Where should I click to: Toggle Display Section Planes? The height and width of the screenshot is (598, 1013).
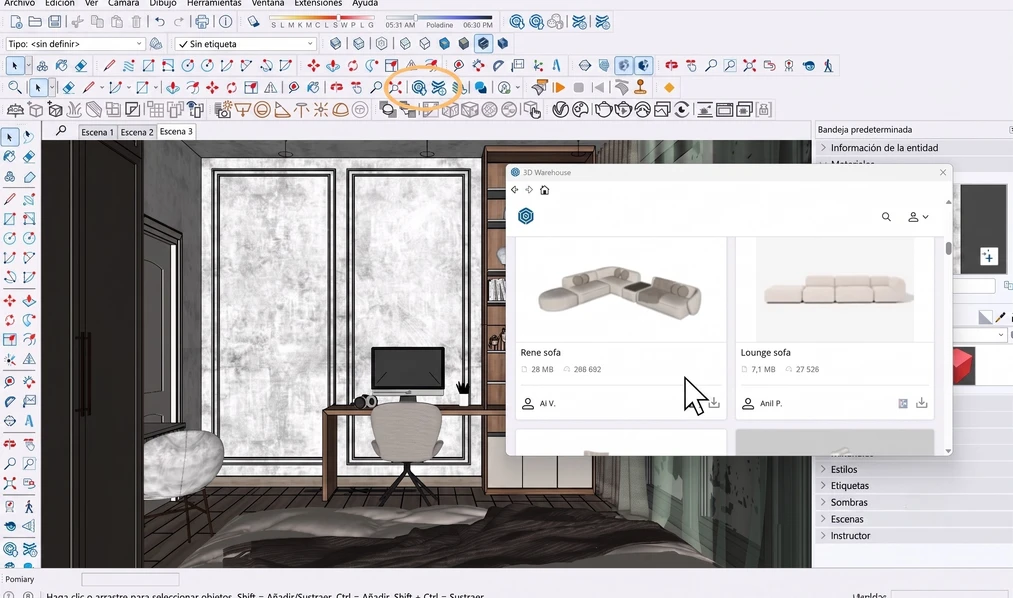point(604,65)
